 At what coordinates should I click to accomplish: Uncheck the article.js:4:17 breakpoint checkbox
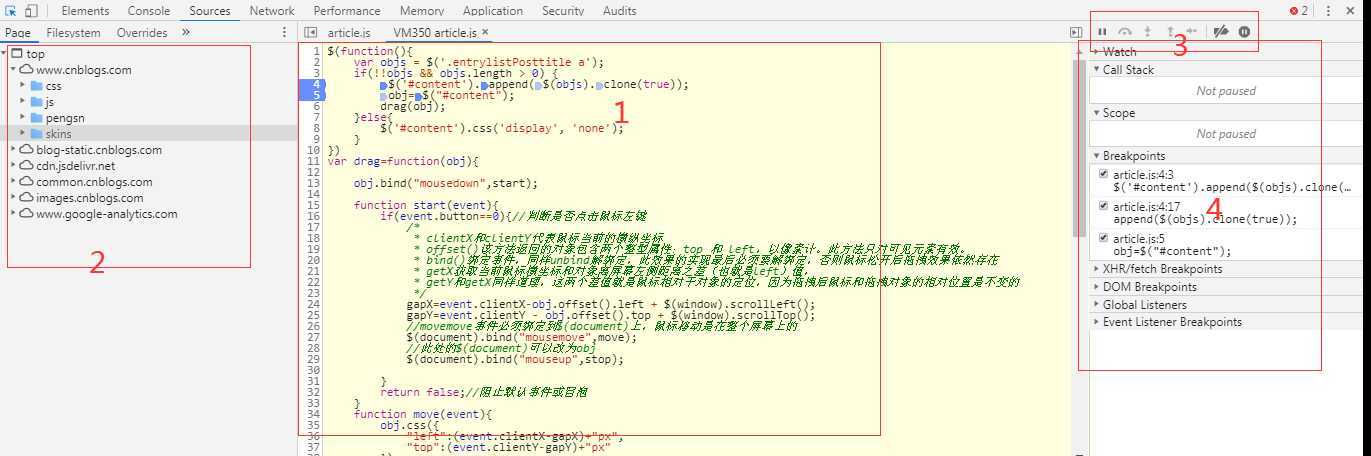tap(1102, 207)
